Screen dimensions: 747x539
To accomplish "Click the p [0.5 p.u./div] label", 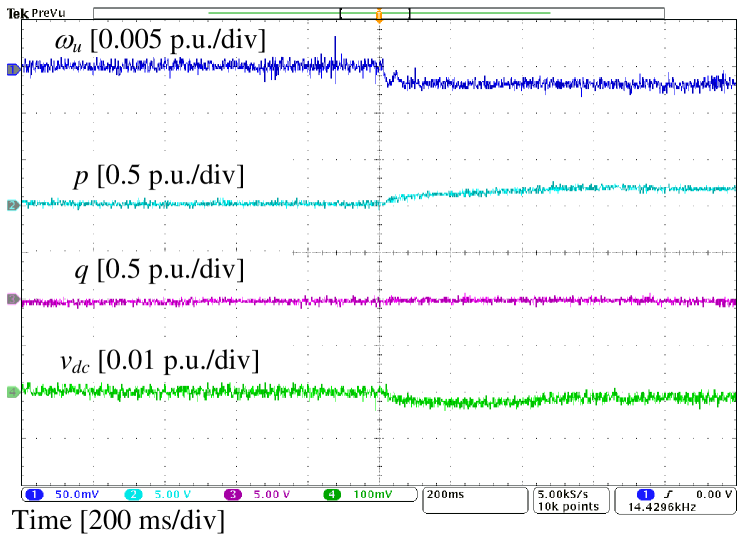I will pos(159,176).
